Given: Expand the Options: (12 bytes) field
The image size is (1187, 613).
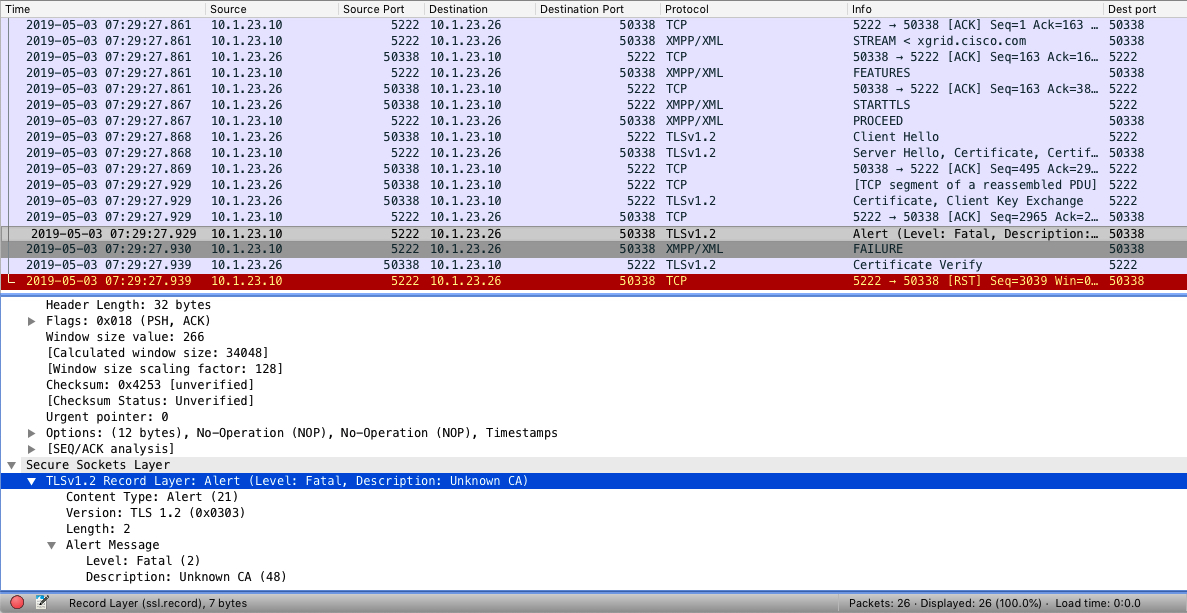Looking at the screenshot, I should point(32,433).
